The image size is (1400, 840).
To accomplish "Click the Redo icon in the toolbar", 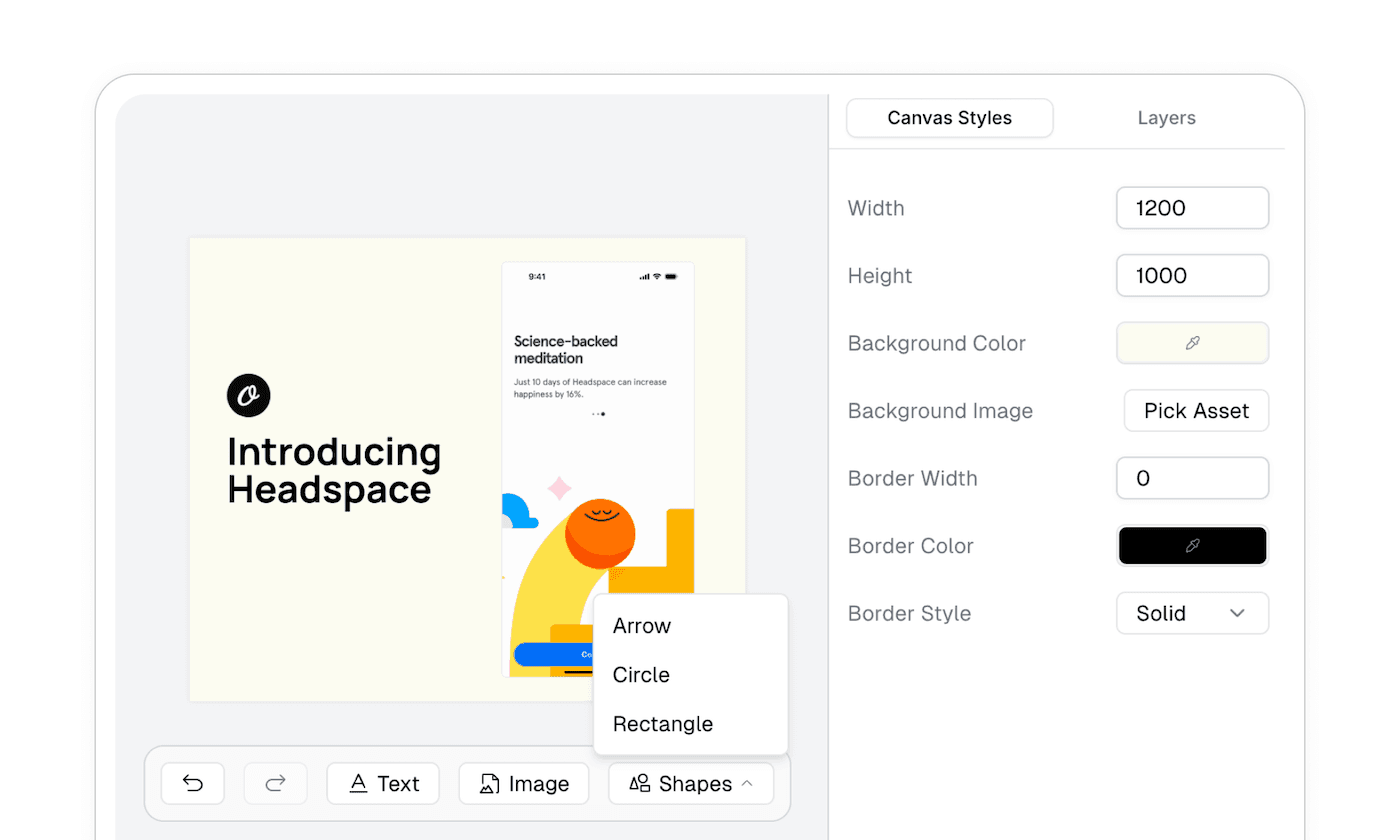I will pyautogui.click(x=275, y=783).
